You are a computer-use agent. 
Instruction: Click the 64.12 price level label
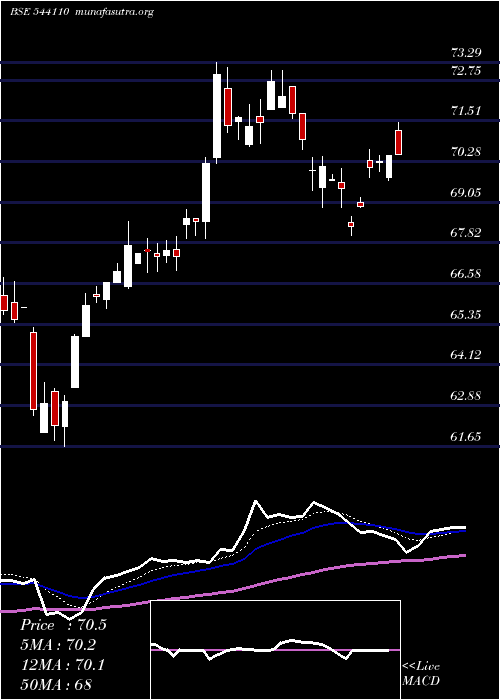[466, 355]
